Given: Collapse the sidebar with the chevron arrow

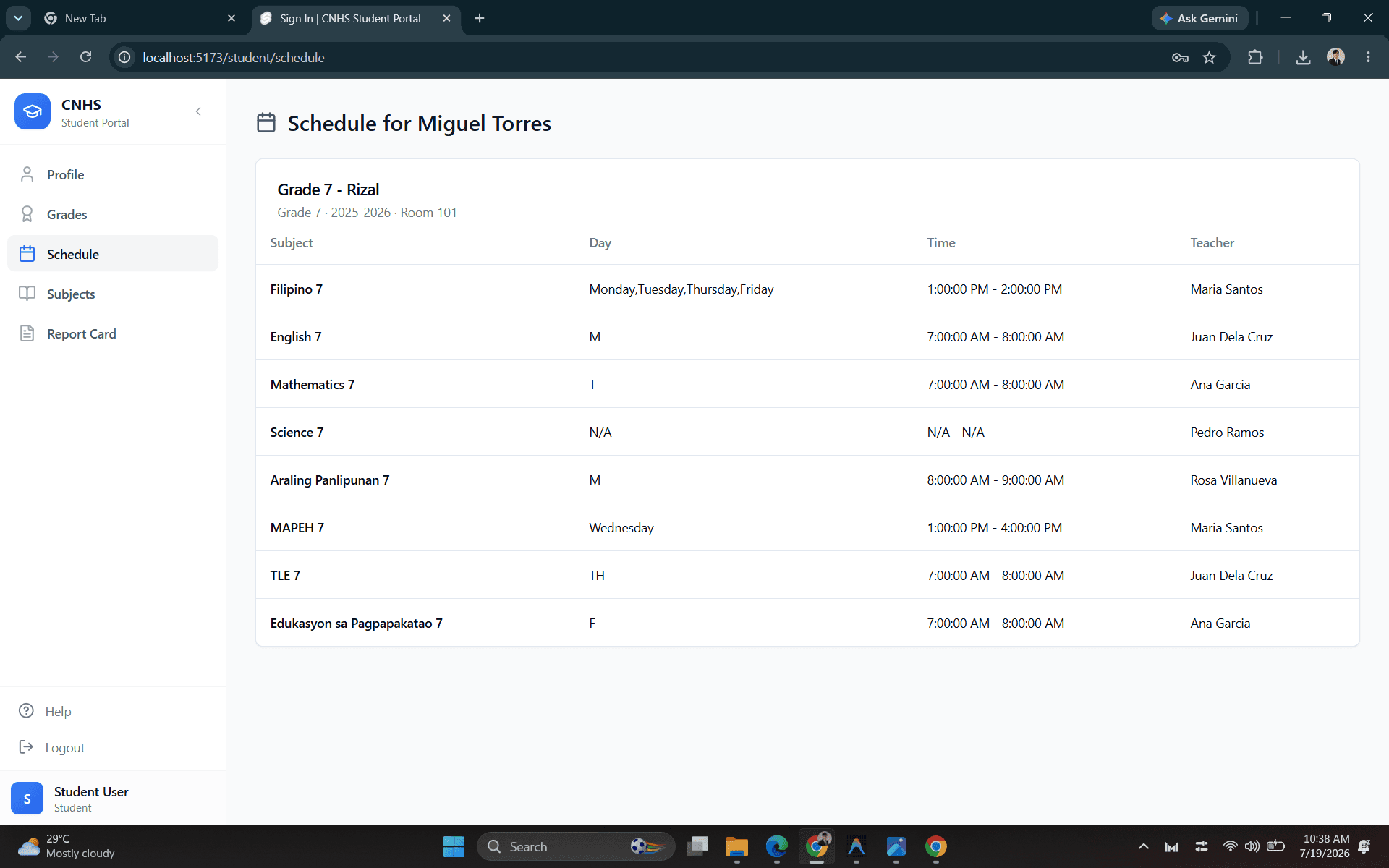Looking at the screenshot, I should (198, 111).
